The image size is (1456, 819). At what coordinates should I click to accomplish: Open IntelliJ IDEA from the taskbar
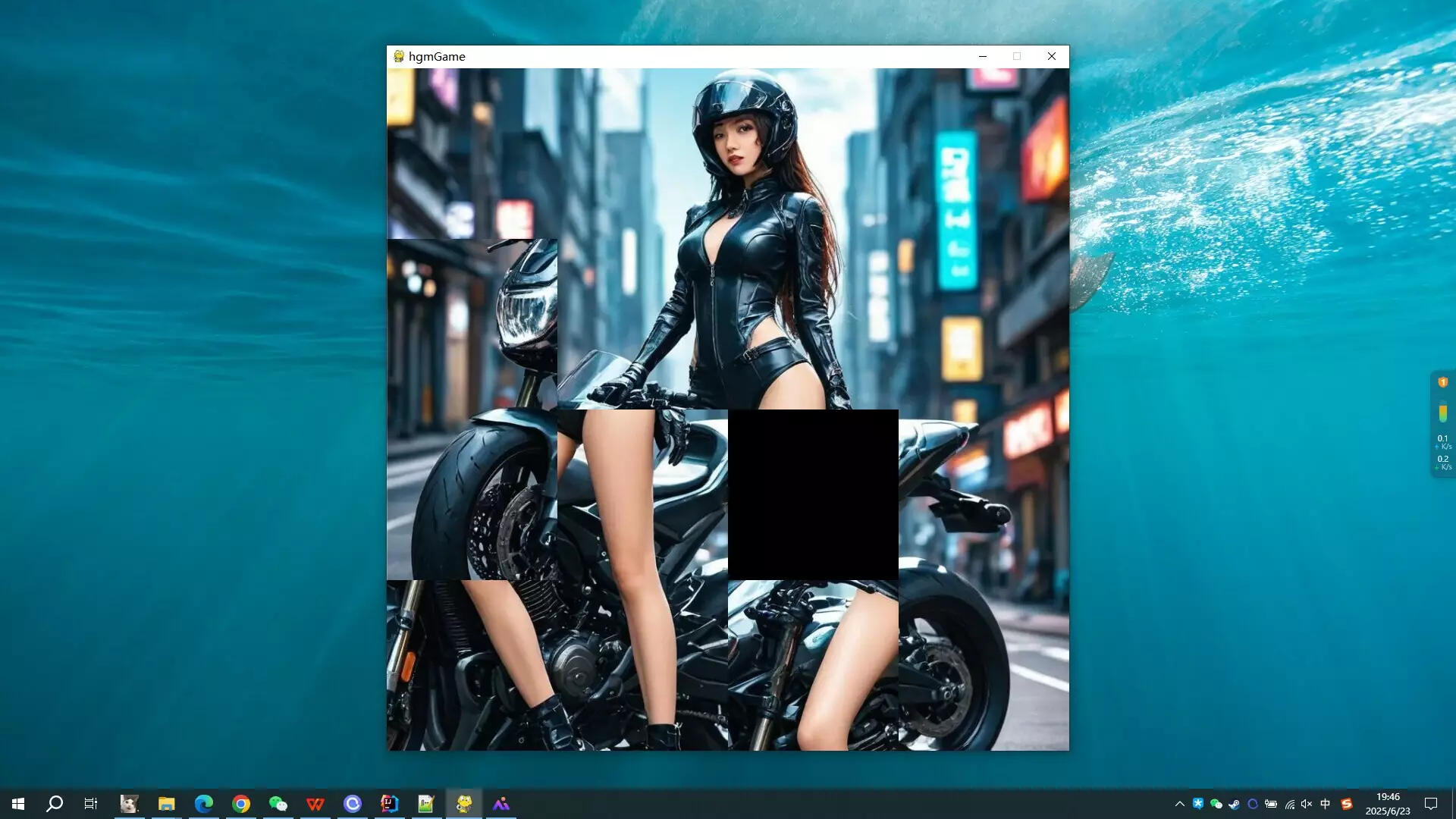tap(389, 803)
